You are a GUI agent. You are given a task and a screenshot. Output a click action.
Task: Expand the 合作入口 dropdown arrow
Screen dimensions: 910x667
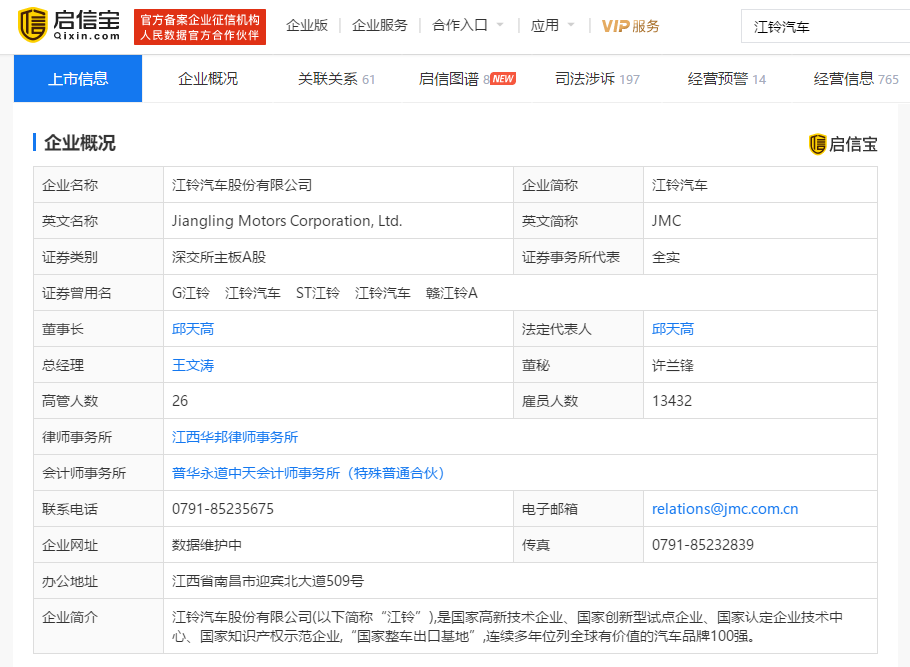tap(500, 25)
